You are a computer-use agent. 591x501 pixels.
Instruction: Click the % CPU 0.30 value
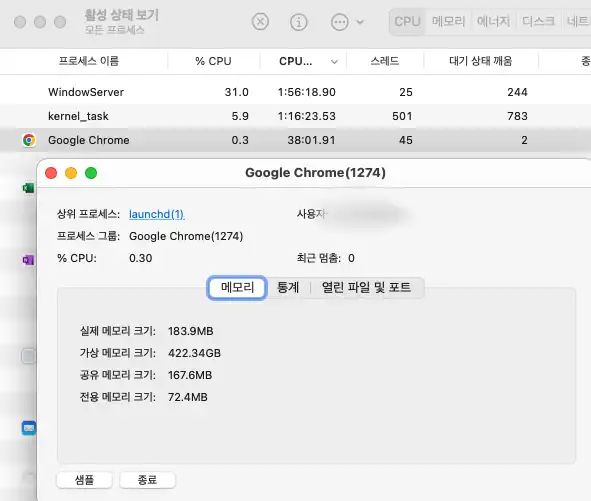click(141, 258)
